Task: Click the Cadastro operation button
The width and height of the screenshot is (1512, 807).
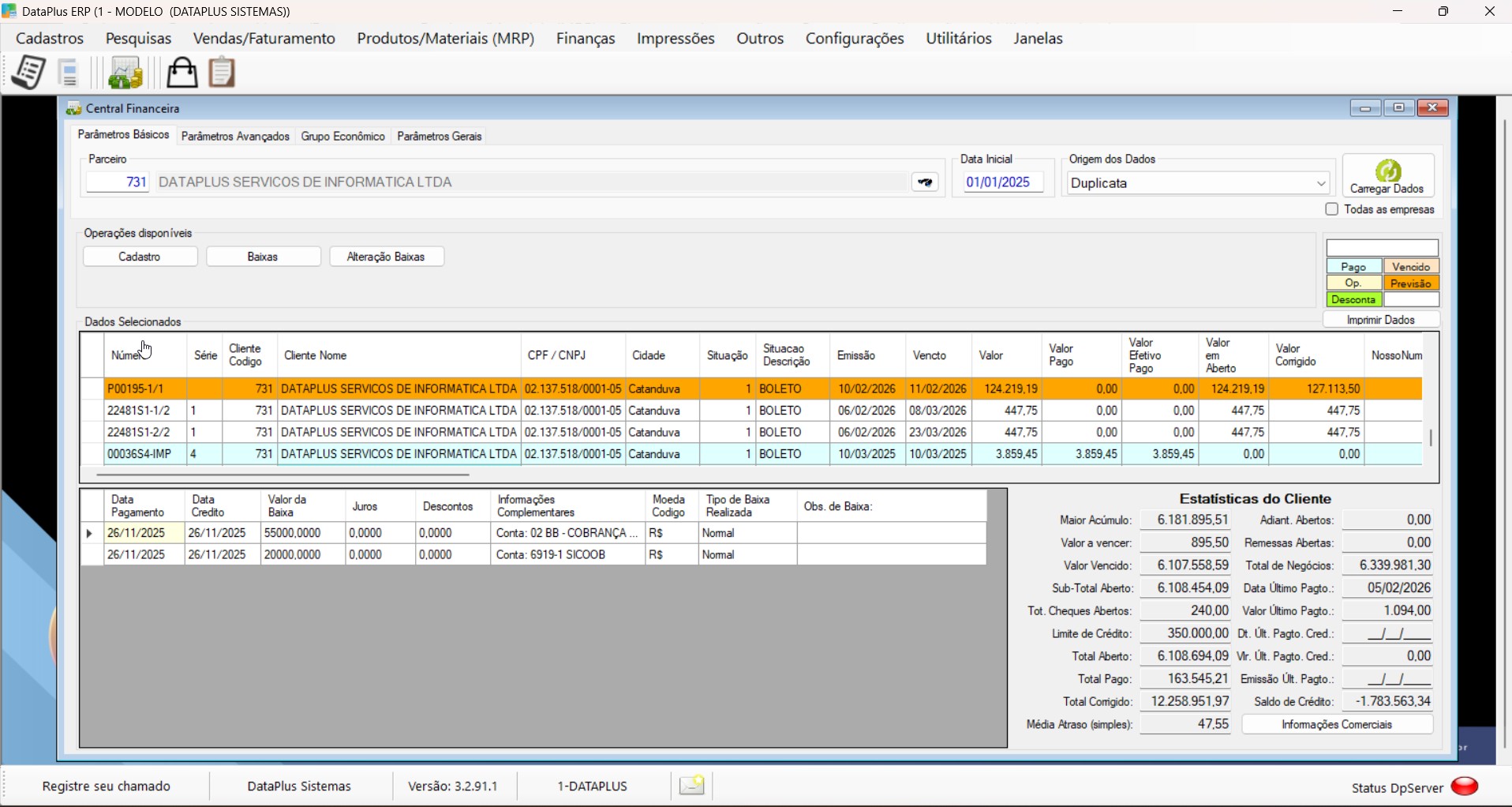Action: click(x=140, y=257)
